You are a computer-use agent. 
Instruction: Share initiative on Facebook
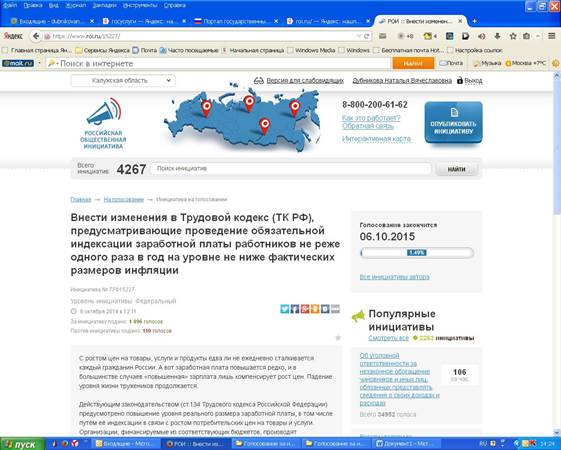(x=294, y=309)
